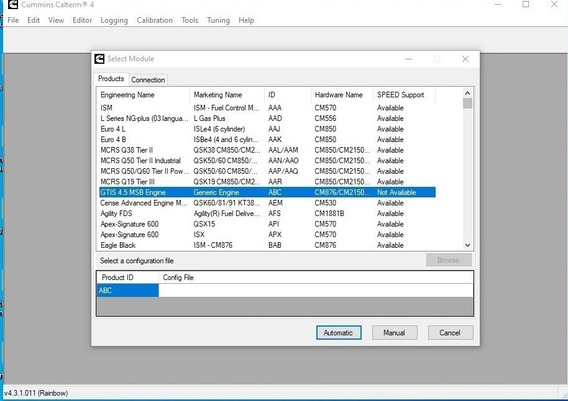Open the Tools menu
The image size is (568, 401).
click(x=190, y=20)
